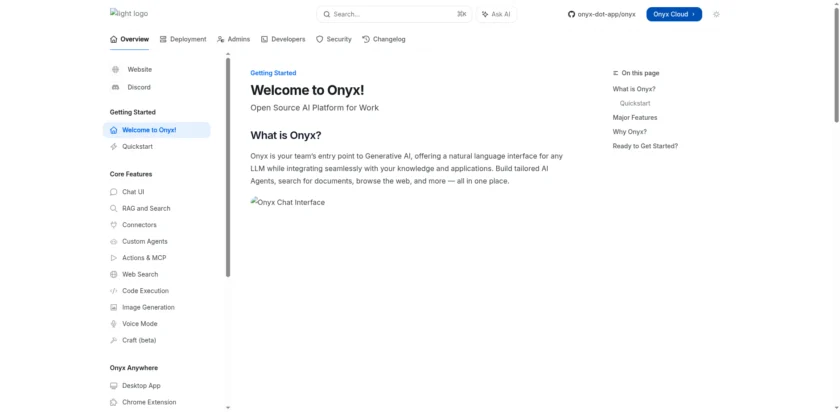
Task: Open the Actions & MCP page
Action: tap(156, 258)
